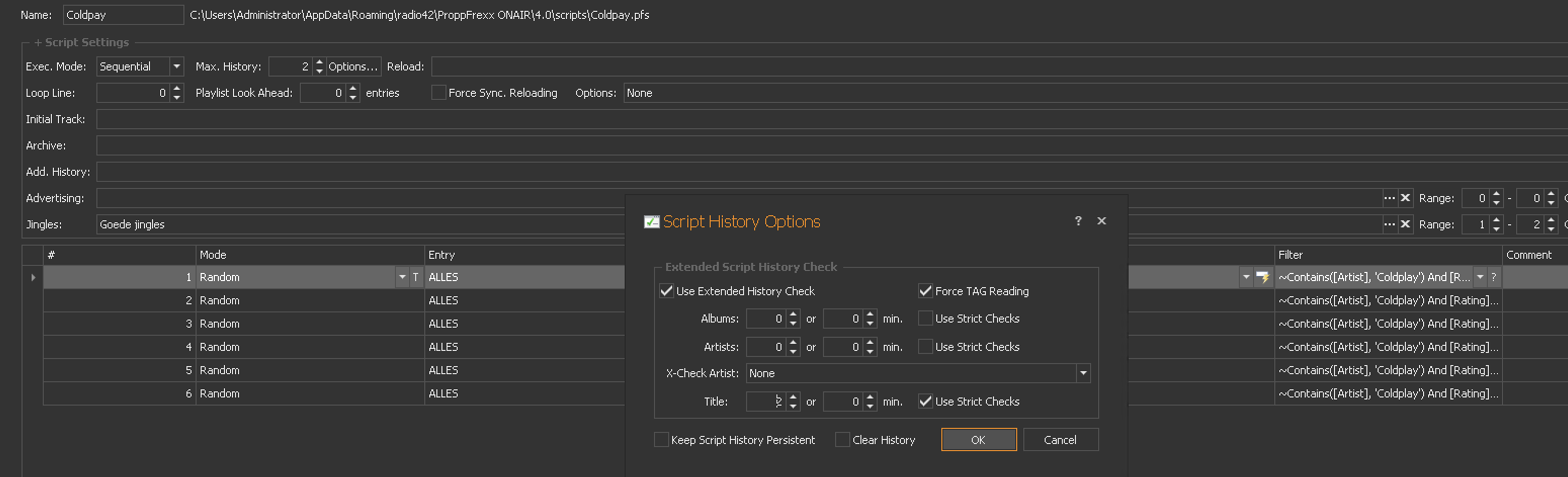Click the T button next to row 1 Mode

(416, 277)
